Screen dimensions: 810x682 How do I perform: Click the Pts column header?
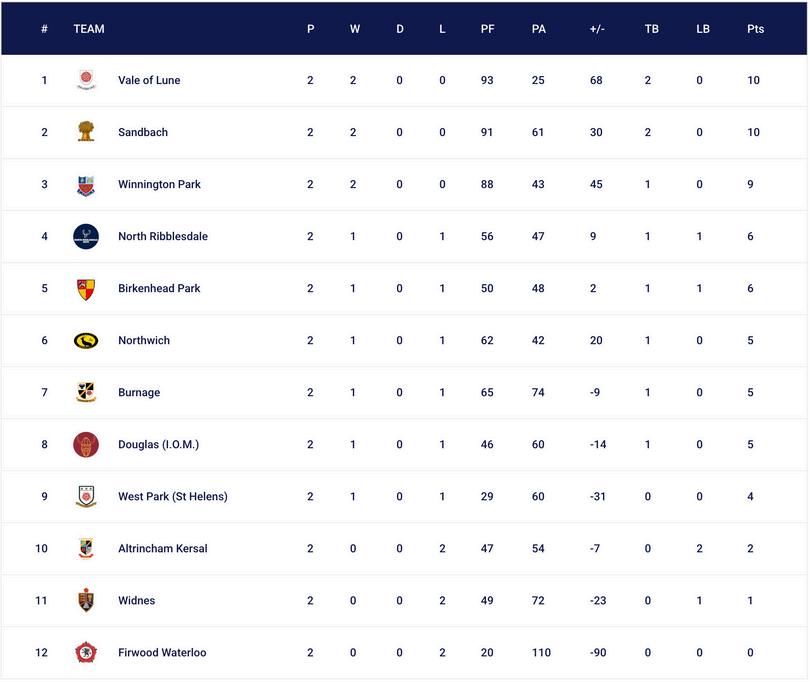click(x=755, y=29)
